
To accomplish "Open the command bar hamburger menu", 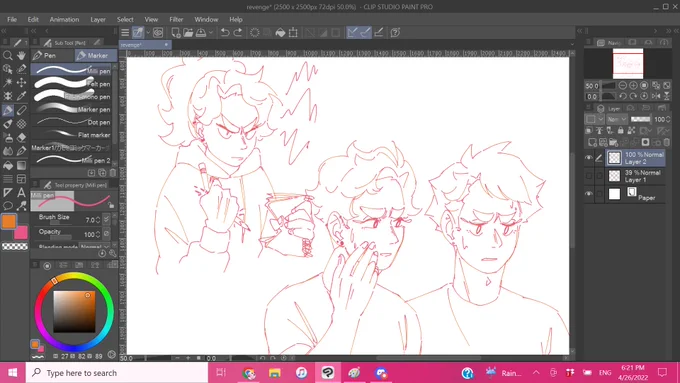I will pos(125,33).
